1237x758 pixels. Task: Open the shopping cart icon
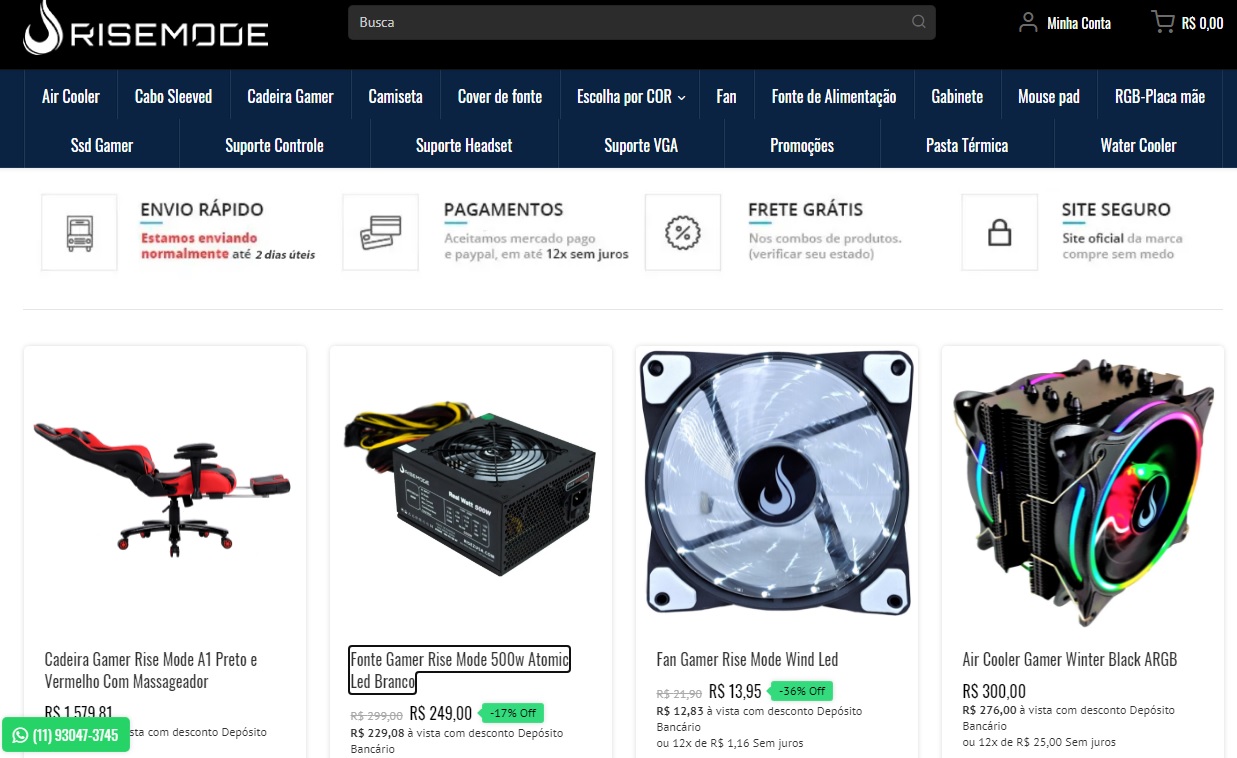click(1162, 22)
